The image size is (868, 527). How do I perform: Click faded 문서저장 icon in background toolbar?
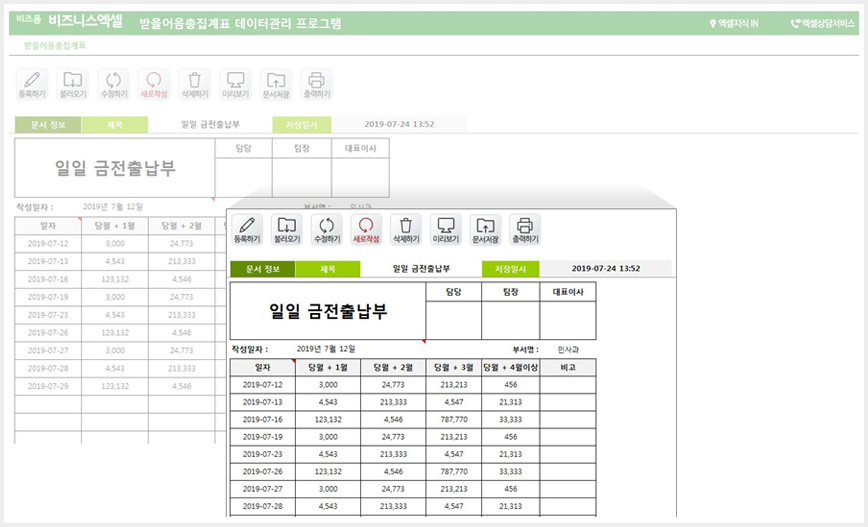(x=276, y=84)
